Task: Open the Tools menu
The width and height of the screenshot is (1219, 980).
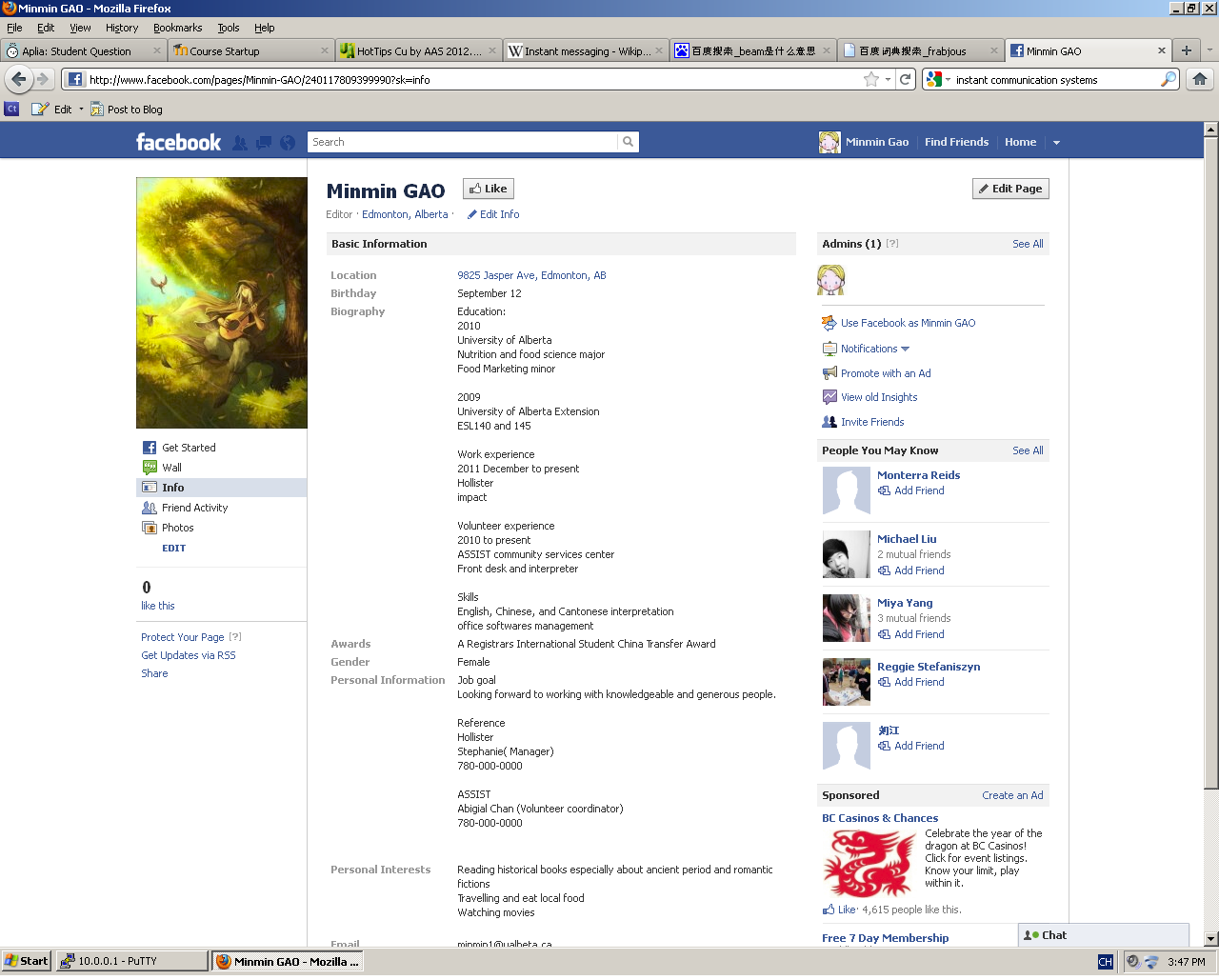Action: pyautogui.click(x=229, y=28)
